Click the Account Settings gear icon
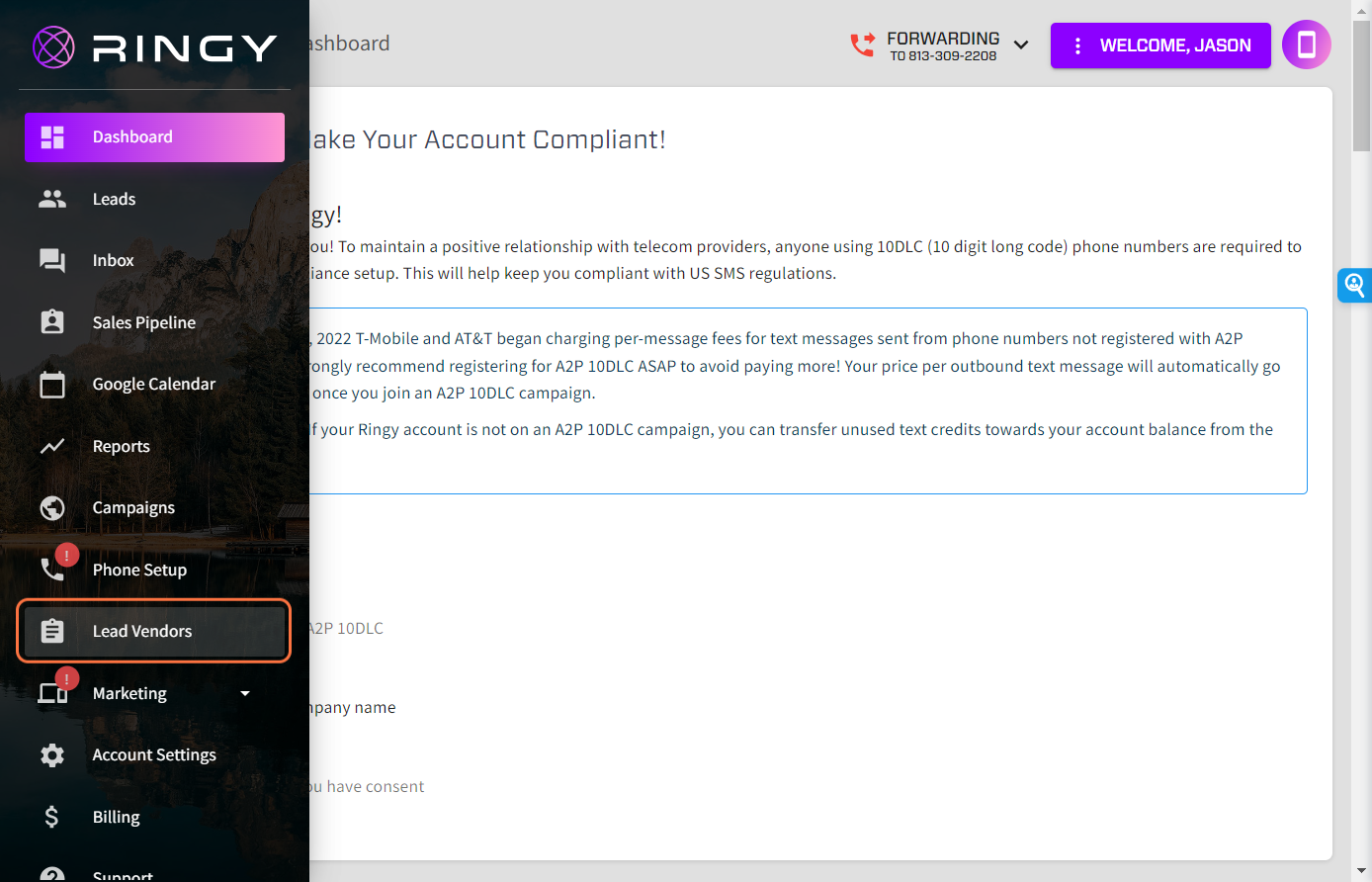 point(52,755)
